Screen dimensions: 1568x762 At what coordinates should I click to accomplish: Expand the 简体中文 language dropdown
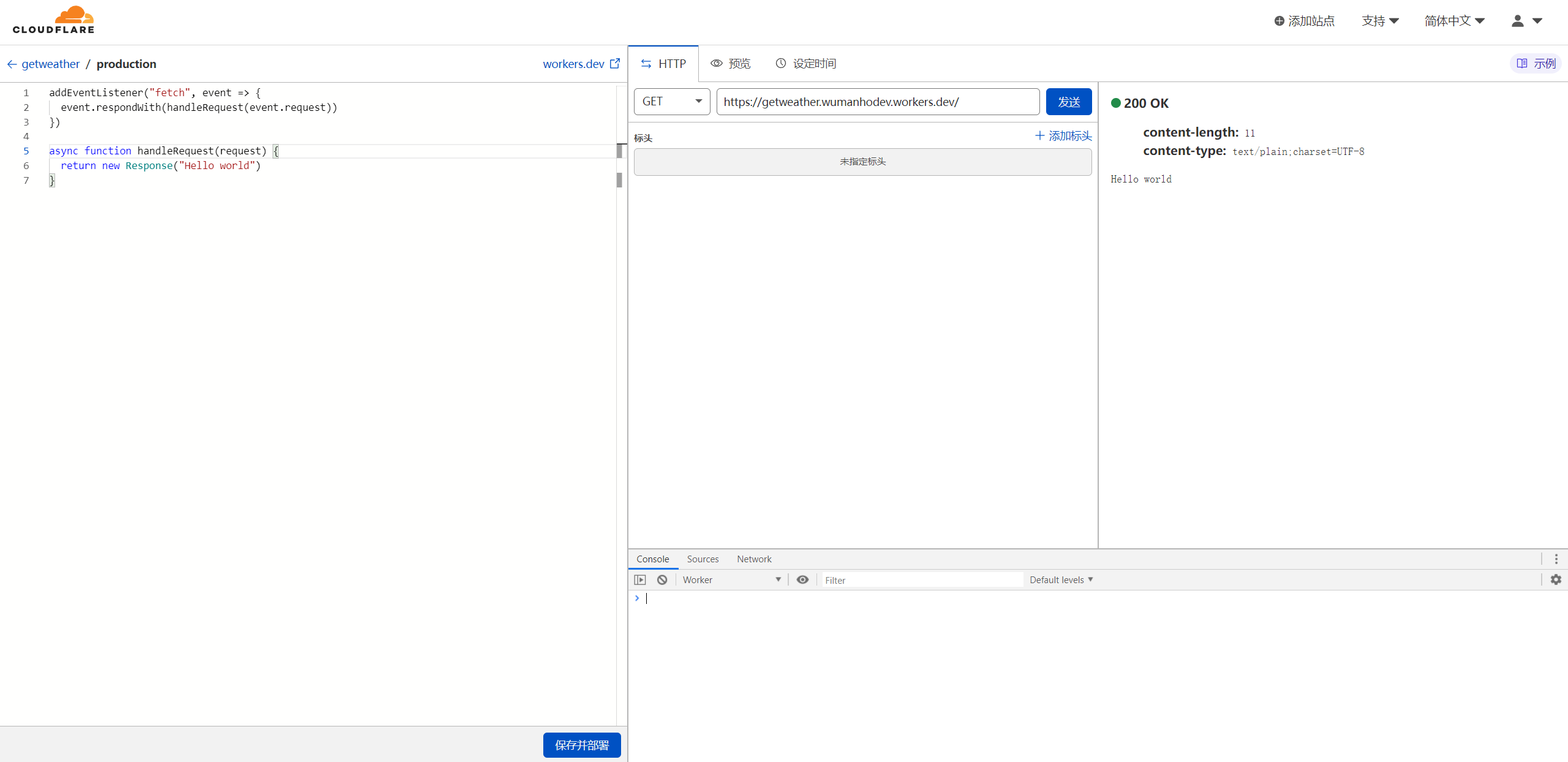[x=1454, y=20]
